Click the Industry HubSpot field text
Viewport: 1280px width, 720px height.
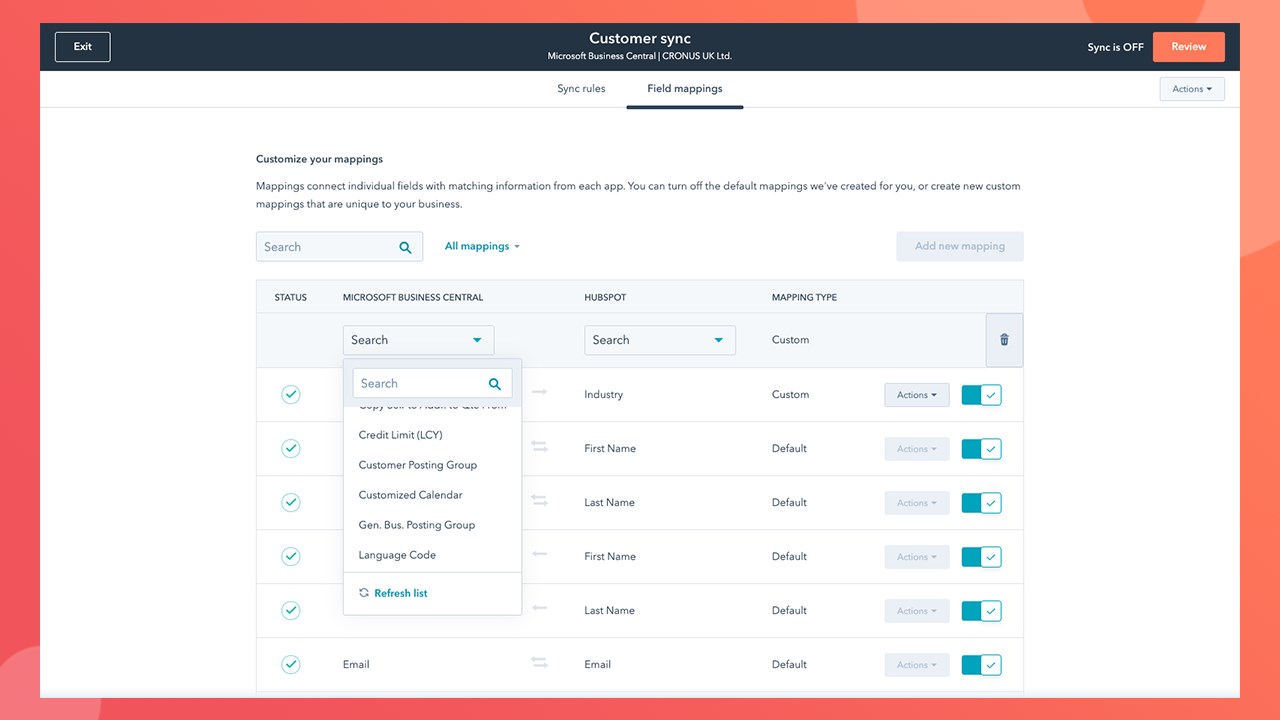[x=603, y=395]
